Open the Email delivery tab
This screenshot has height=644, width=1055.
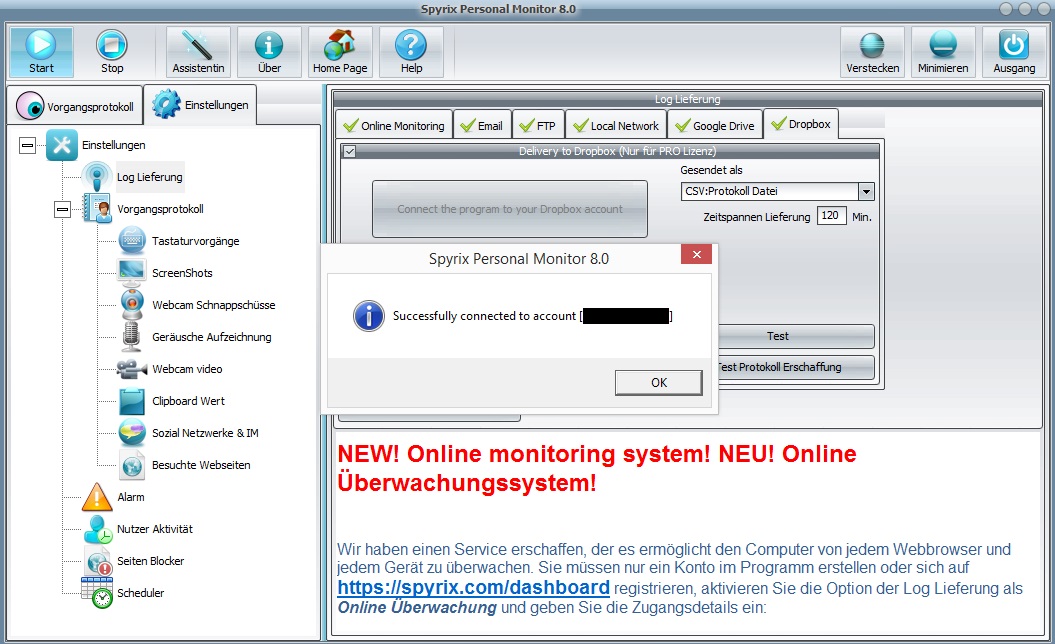[482, 125]
